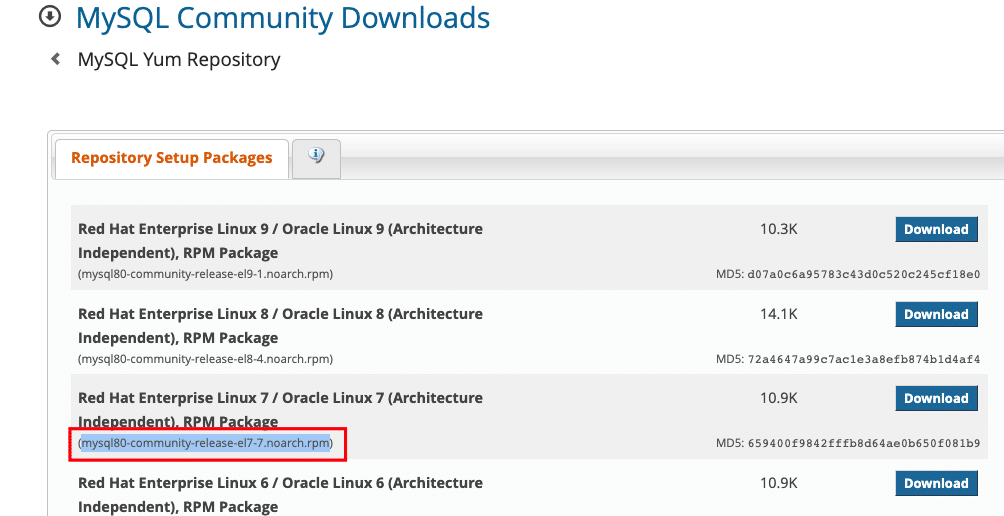
Task: Open the MySQL Community Downloads heading link
Action: point(282,18)
